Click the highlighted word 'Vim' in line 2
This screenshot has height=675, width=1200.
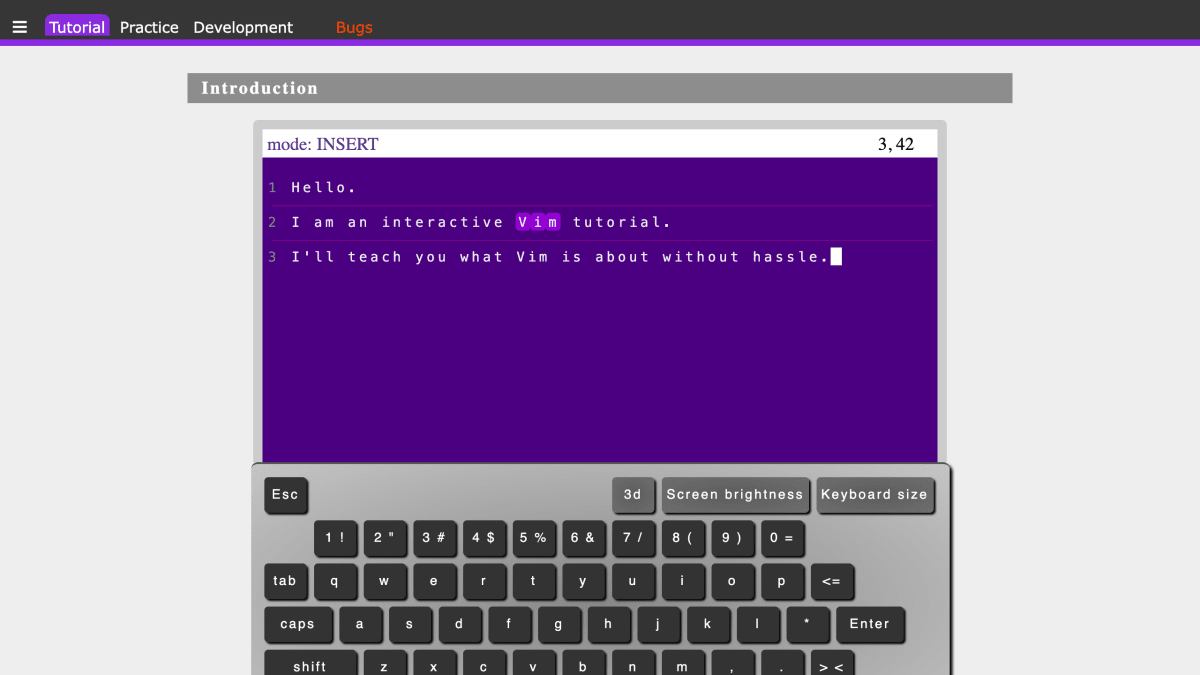538,222
